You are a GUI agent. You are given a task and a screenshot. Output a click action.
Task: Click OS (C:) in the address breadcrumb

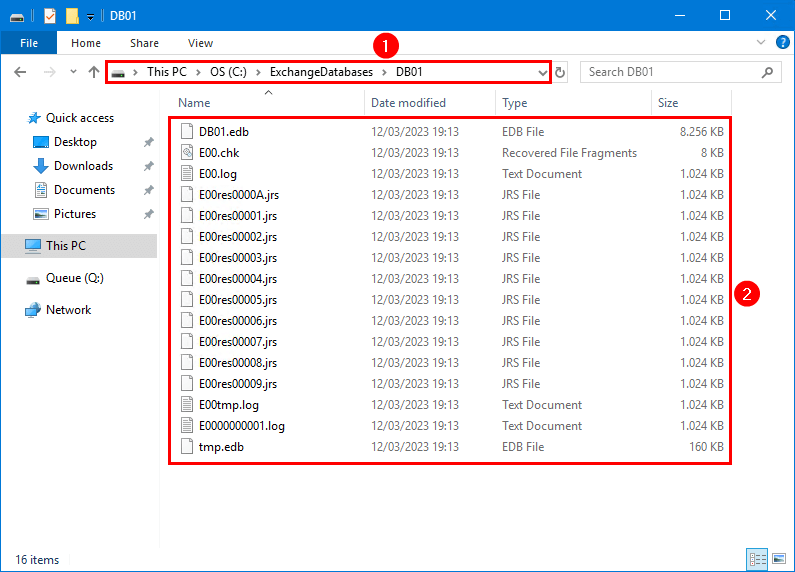(x=229, y=72)
